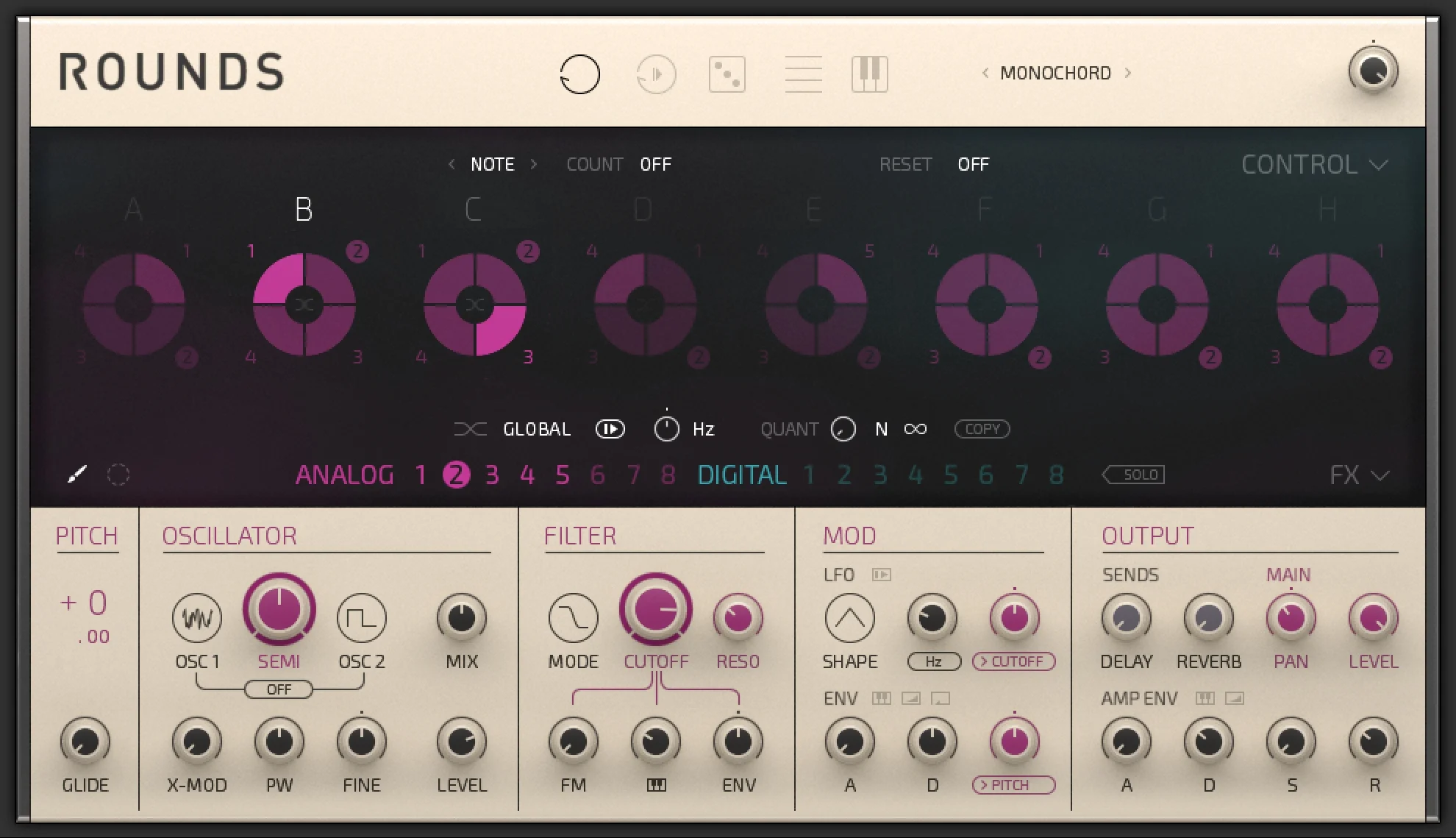
Task: Open the ENV PITCH target dropdown
Action: tap(1014, 785)
